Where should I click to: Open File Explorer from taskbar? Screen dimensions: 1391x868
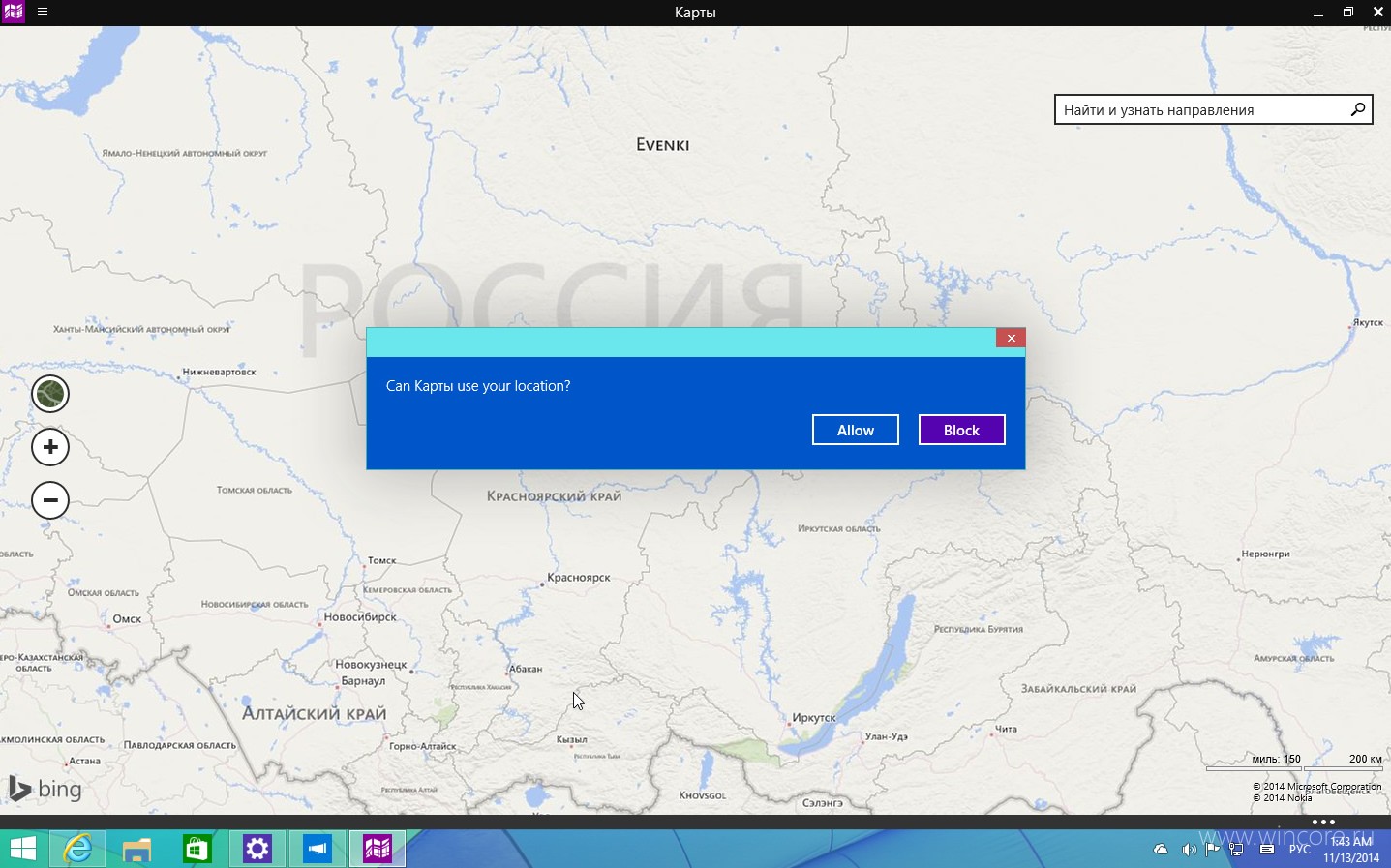[137, 849]
